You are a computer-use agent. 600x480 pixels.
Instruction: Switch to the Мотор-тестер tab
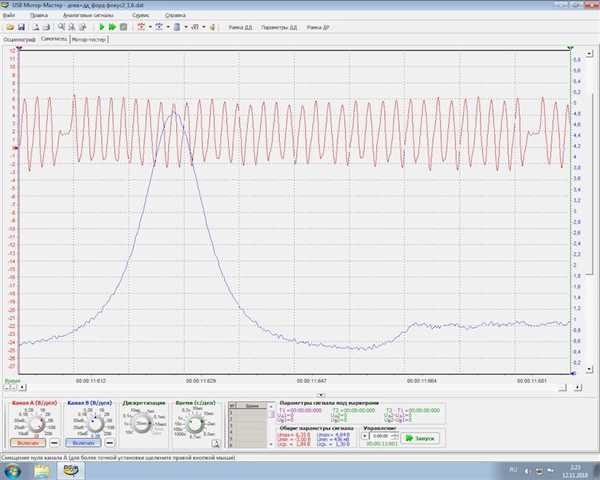click(89, 39)
